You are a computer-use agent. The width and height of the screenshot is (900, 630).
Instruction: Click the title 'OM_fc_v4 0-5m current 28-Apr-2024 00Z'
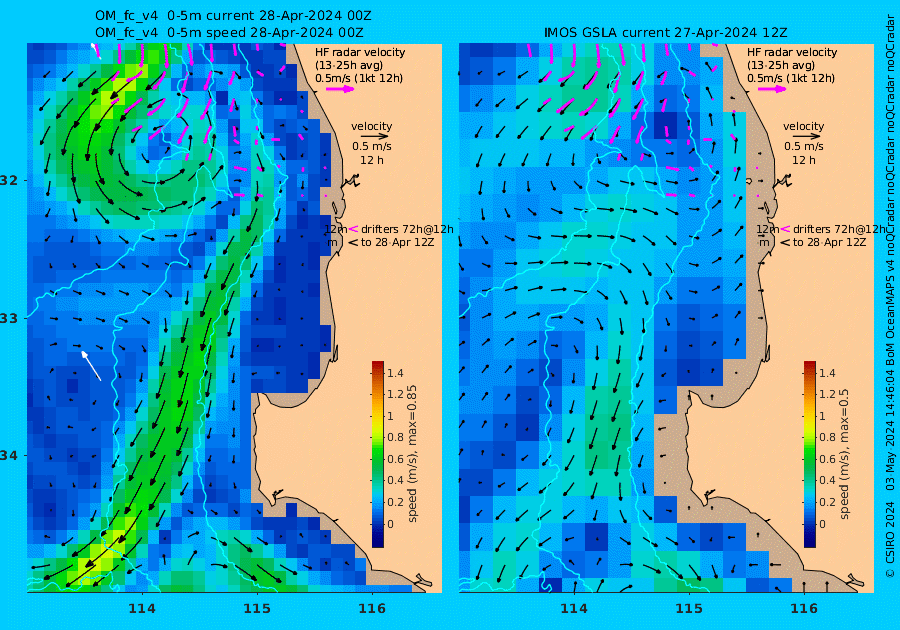pyautogui.click(x=232, y=15)
